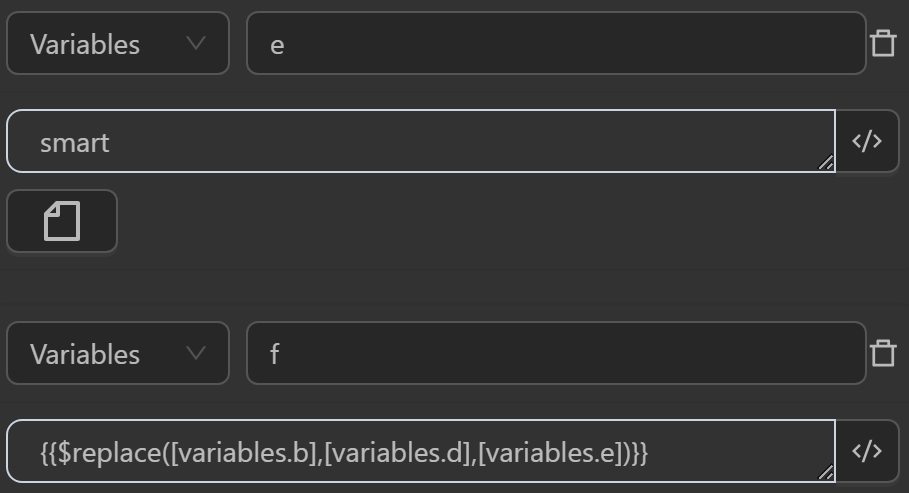Screen dimensions: 909x493
Task: Open the Variables dropdown for variable e
Action: click(117, 44)
